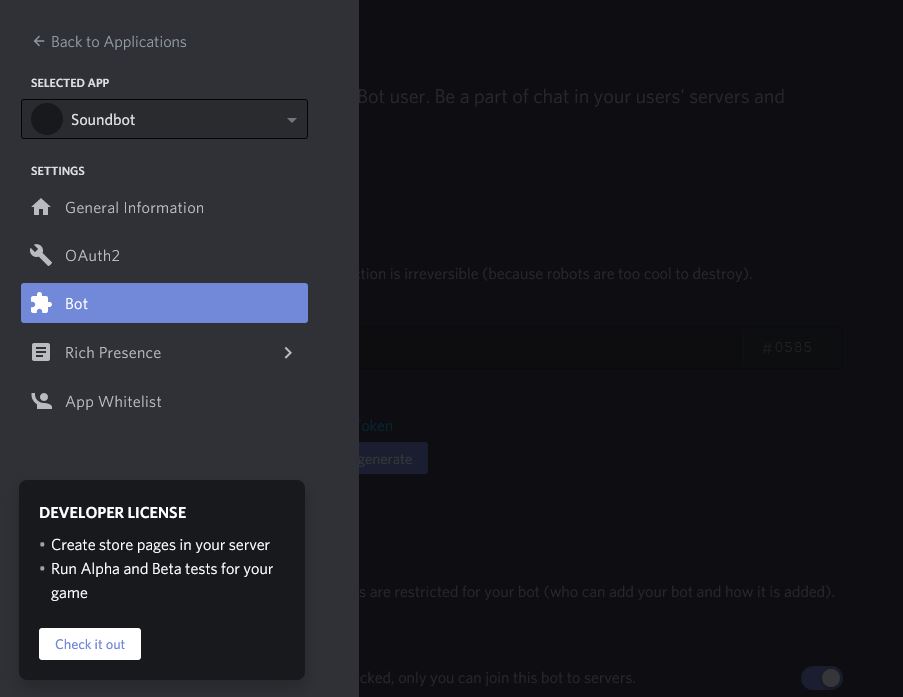Click the Rich Presence document icon
This screenshot has height=697, width=903.
tap(41, 352)
